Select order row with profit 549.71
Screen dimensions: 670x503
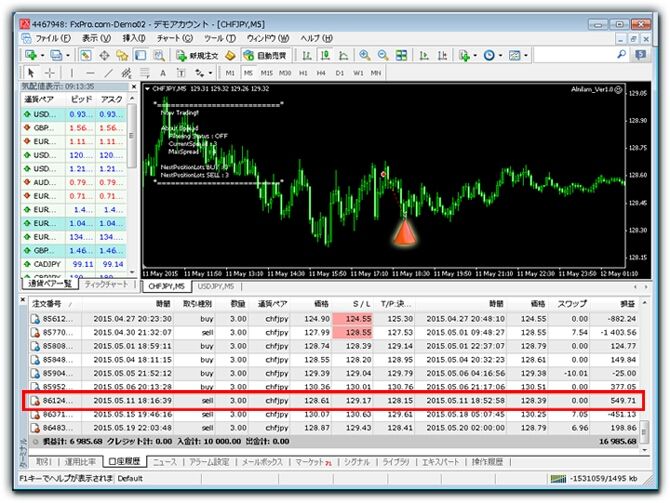tap(333, 400)
